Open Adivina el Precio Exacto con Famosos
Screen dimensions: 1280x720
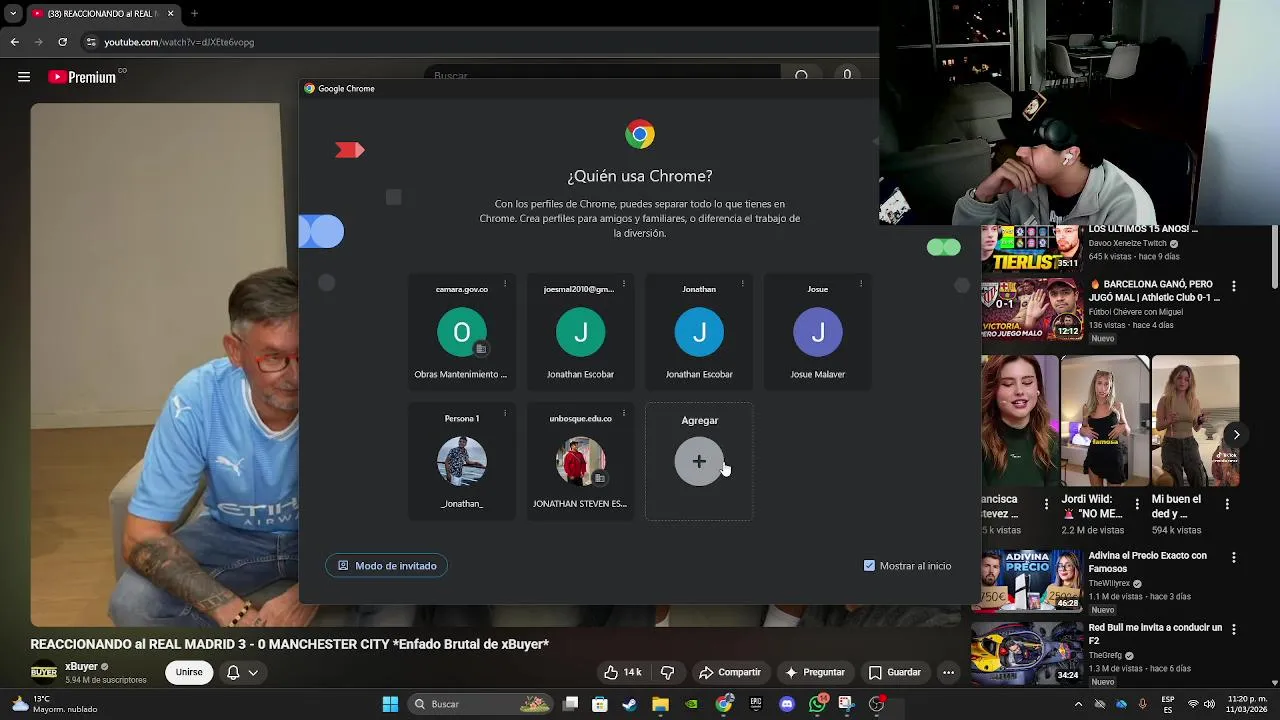[x=1148, y=562]
